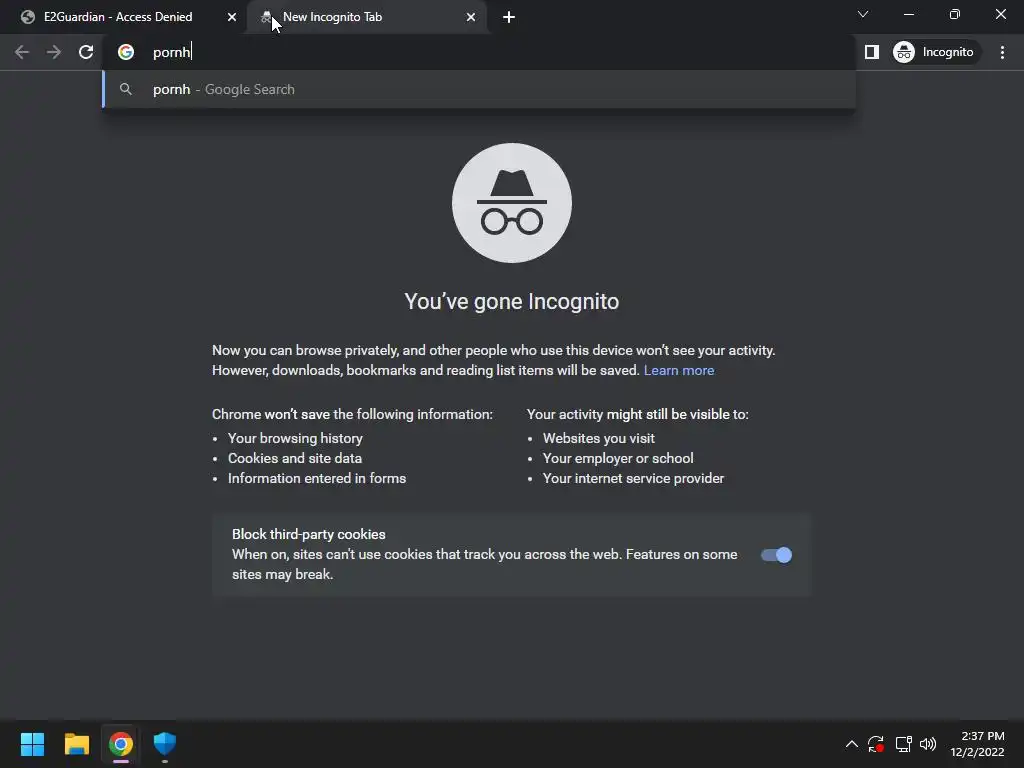Close the New Incognito Tab

coord(471,17)
